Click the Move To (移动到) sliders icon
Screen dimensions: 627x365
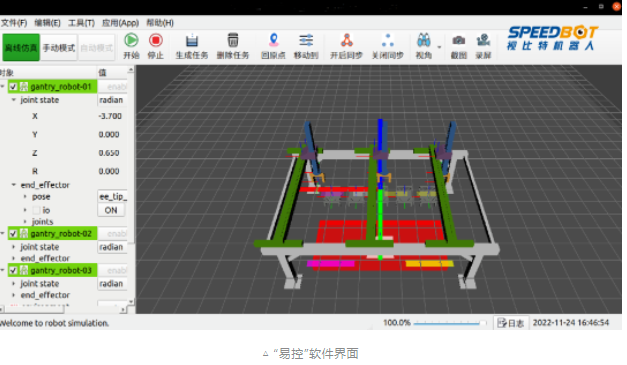[306, 40]
